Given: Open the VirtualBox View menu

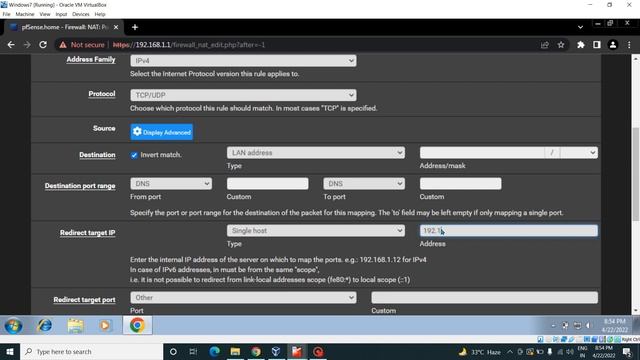Looking at the screenshot, I should pos(44,14).
